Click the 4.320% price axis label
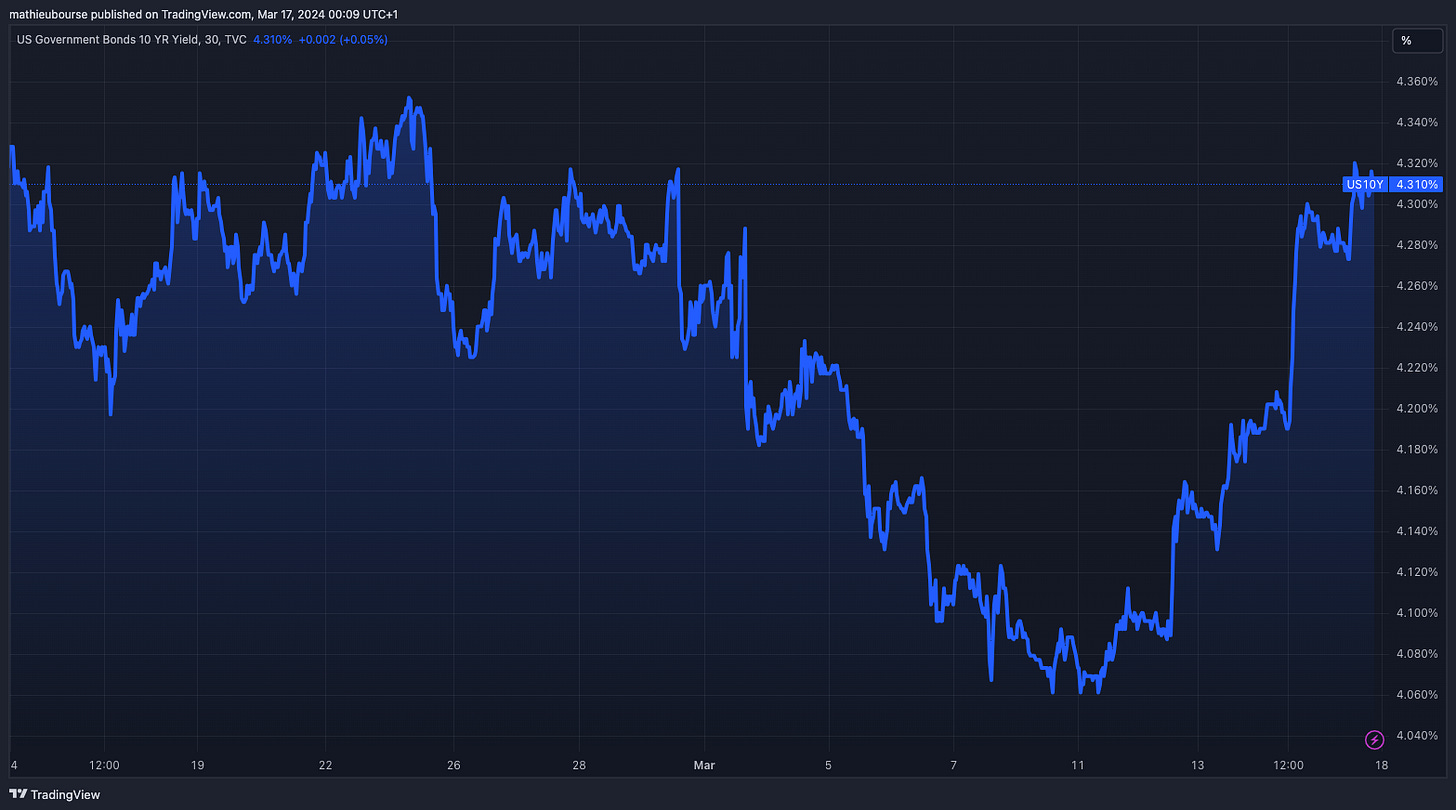The height and width of the screenshot is (810, 1456). [x=1415, y=163]
